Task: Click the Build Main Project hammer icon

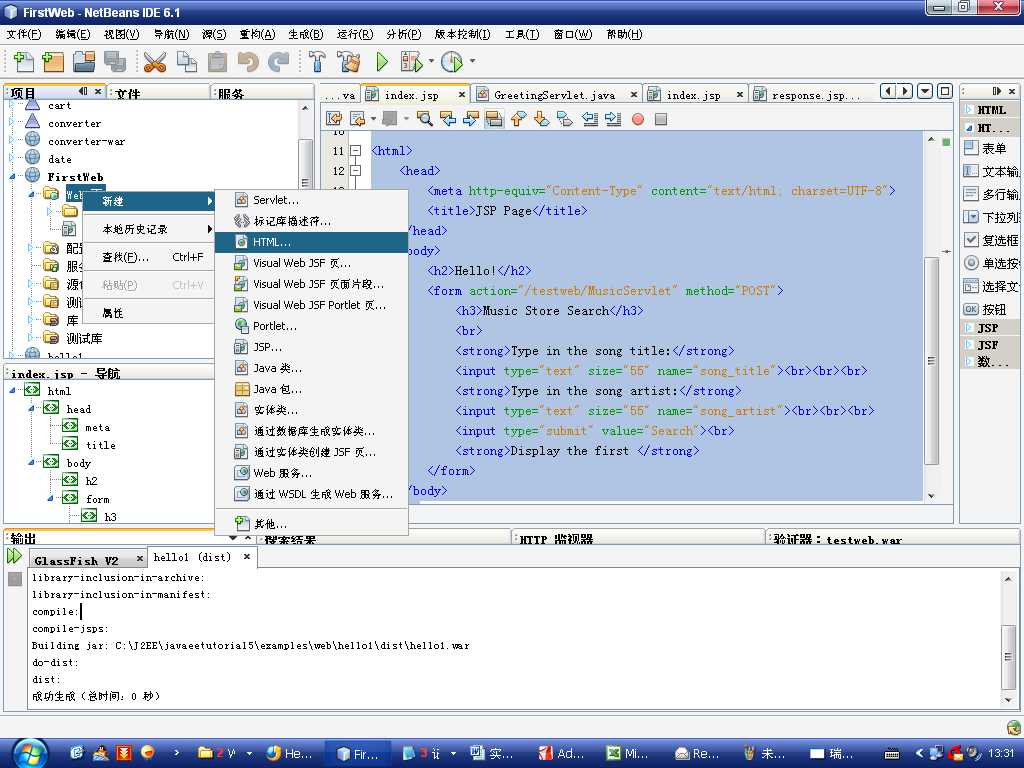Action: click(x=317, y=62)
